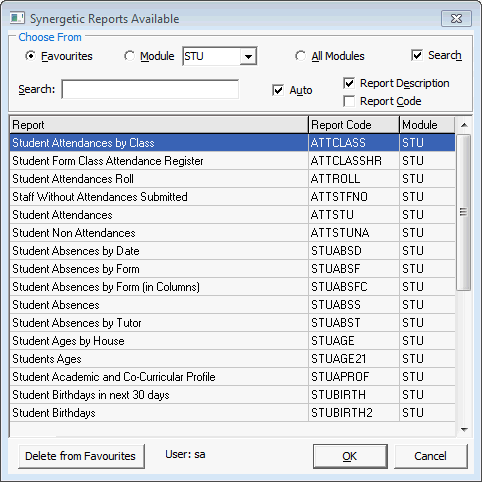The image size is (482, 482).
Task: Click the STUAPROF report code cell
Action: 354,377
